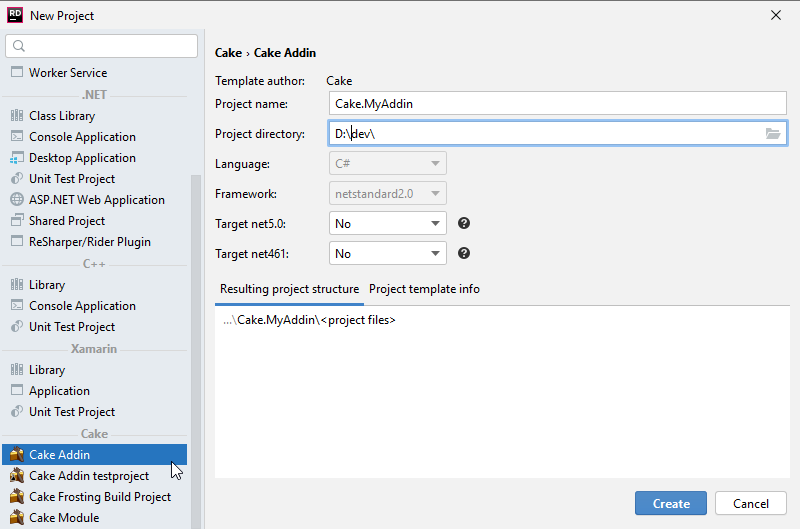This screenshot has width=800, height=529.
Task: Open the Target net461 dropdown
Action: (x=388, y=254)
